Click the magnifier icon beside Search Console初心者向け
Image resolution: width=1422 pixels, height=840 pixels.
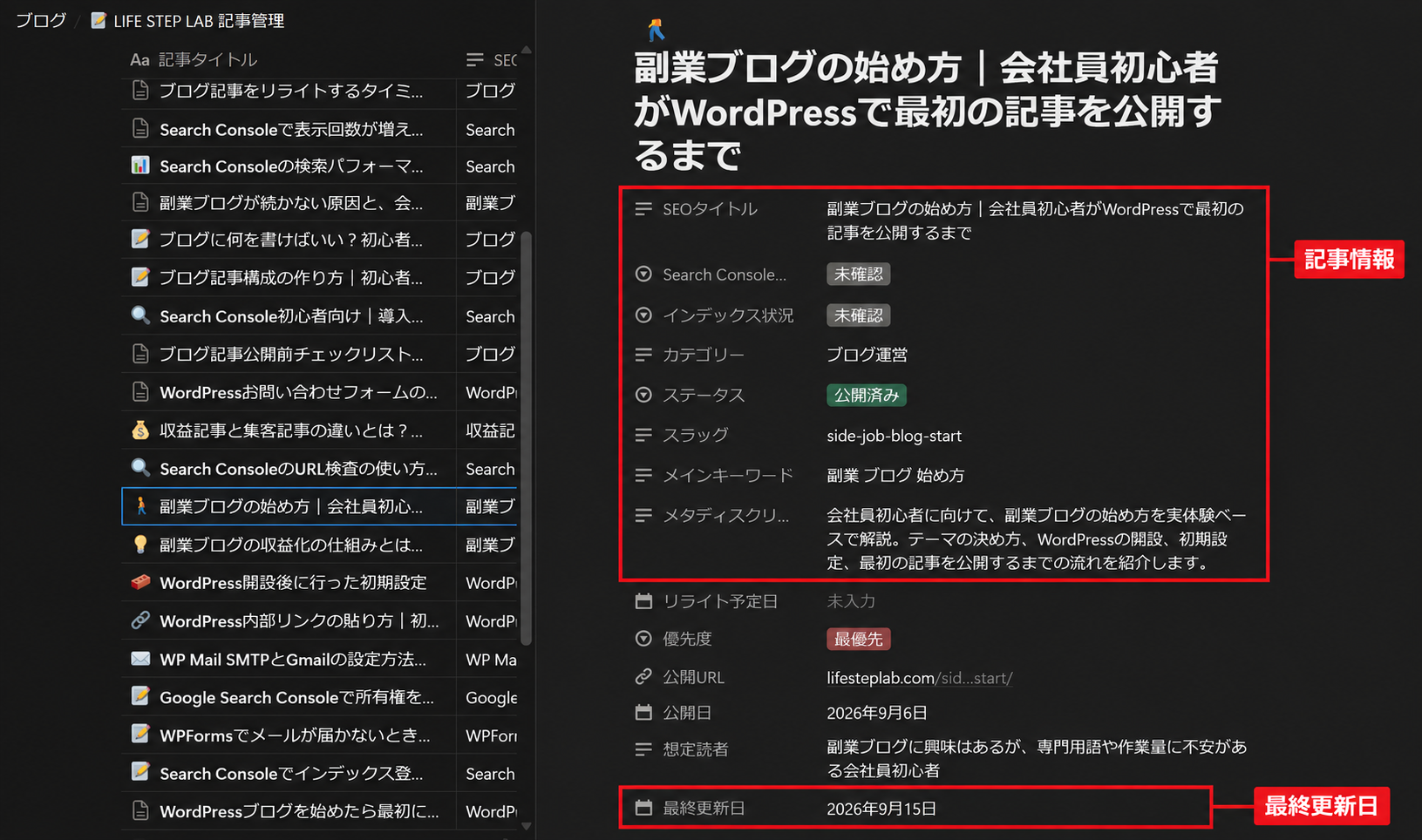[140, 315]
